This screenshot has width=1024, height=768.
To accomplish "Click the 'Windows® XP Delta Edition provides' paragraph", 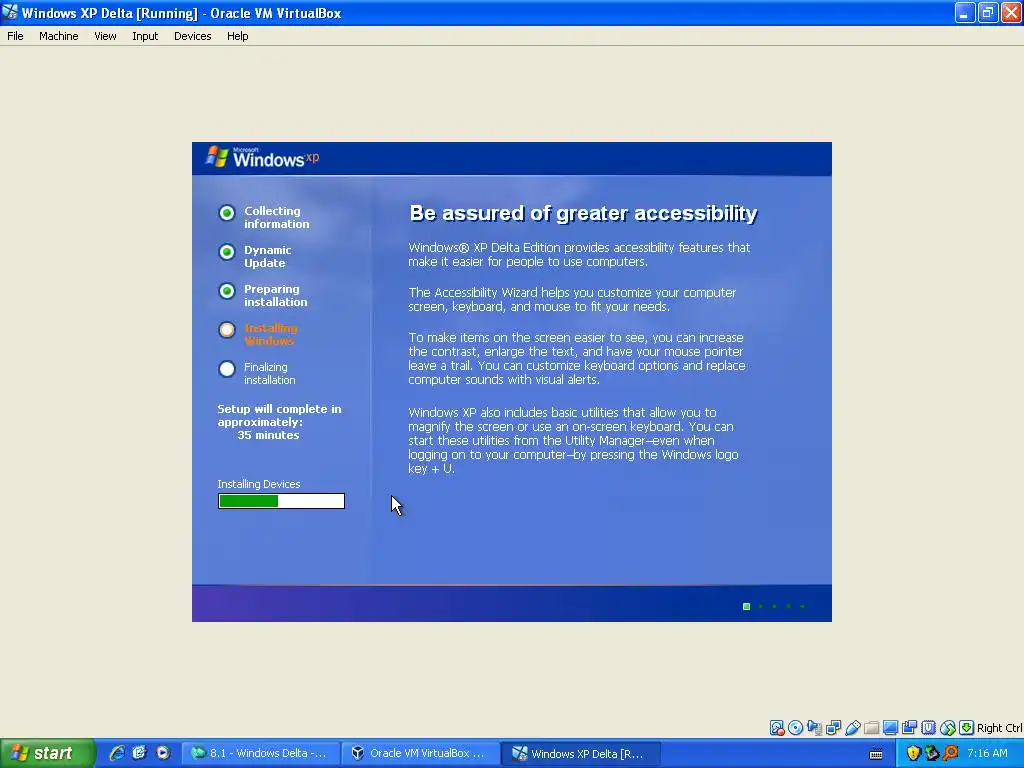I will tap(579, 255).
